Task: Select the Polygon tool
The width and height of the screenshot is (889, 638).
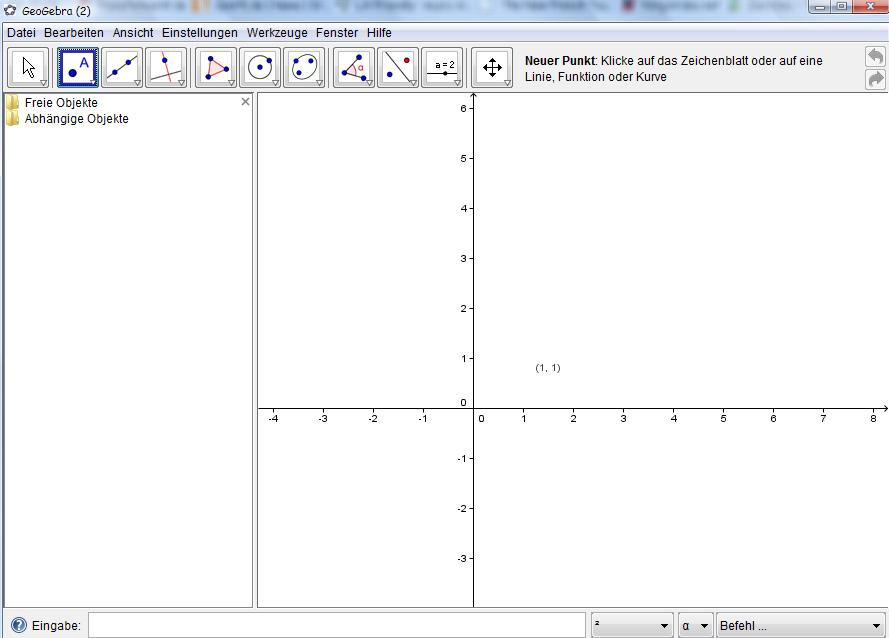Action: 216,68
